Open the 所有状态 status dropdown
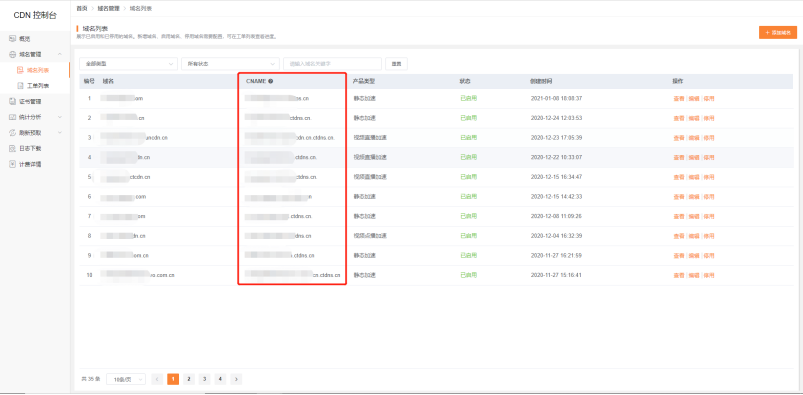803x395 pixels. (230, 64)
